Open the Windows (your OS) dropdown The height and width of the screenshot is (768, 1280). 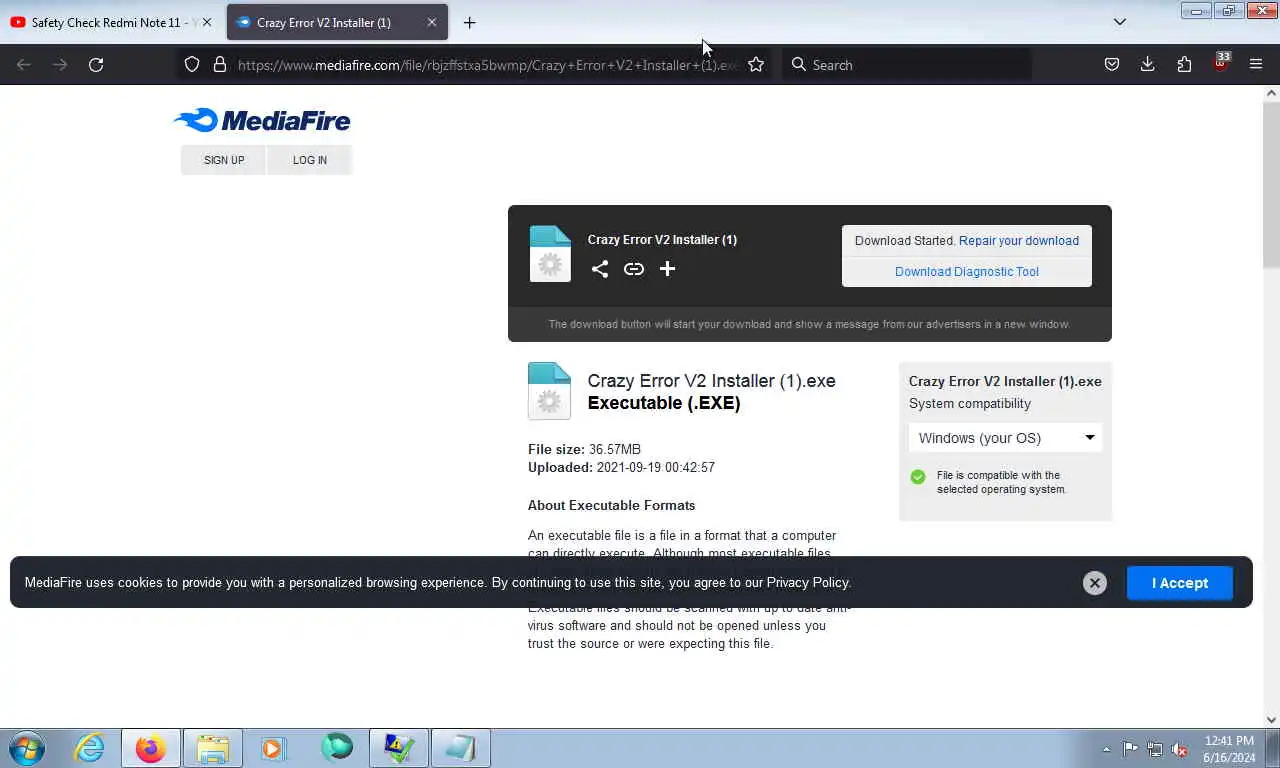click(1005, 438)
